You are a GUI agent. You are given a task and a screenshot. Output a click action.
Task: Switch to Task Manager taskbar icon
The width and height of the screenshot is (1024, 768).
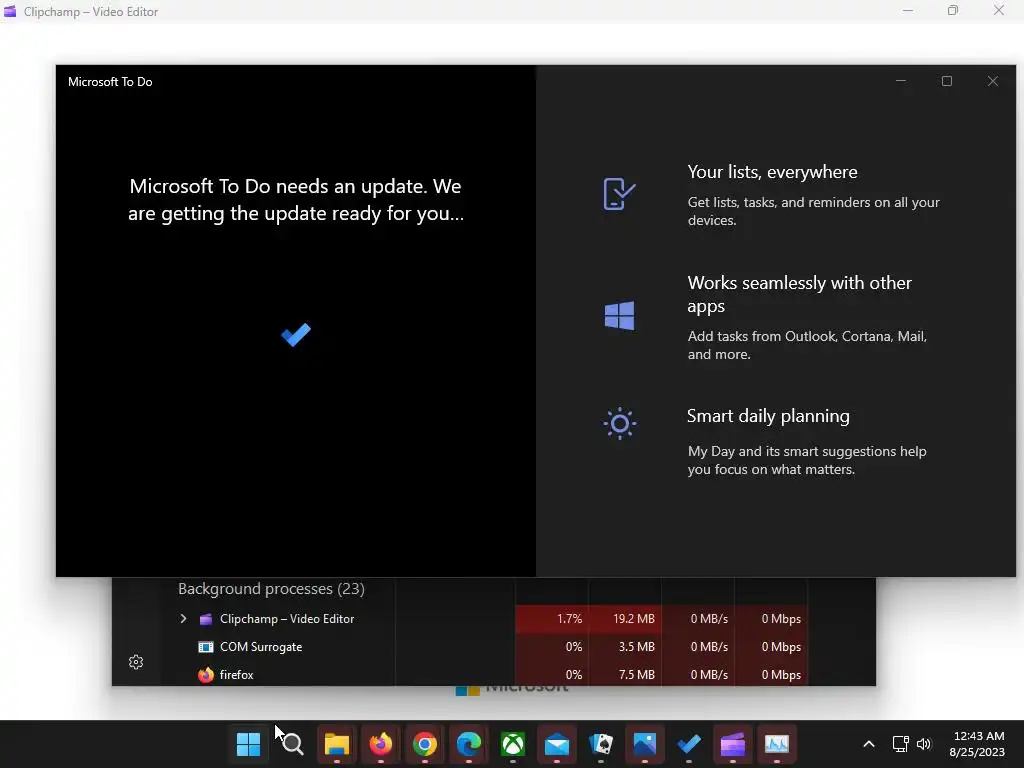(x=776, y=744)
